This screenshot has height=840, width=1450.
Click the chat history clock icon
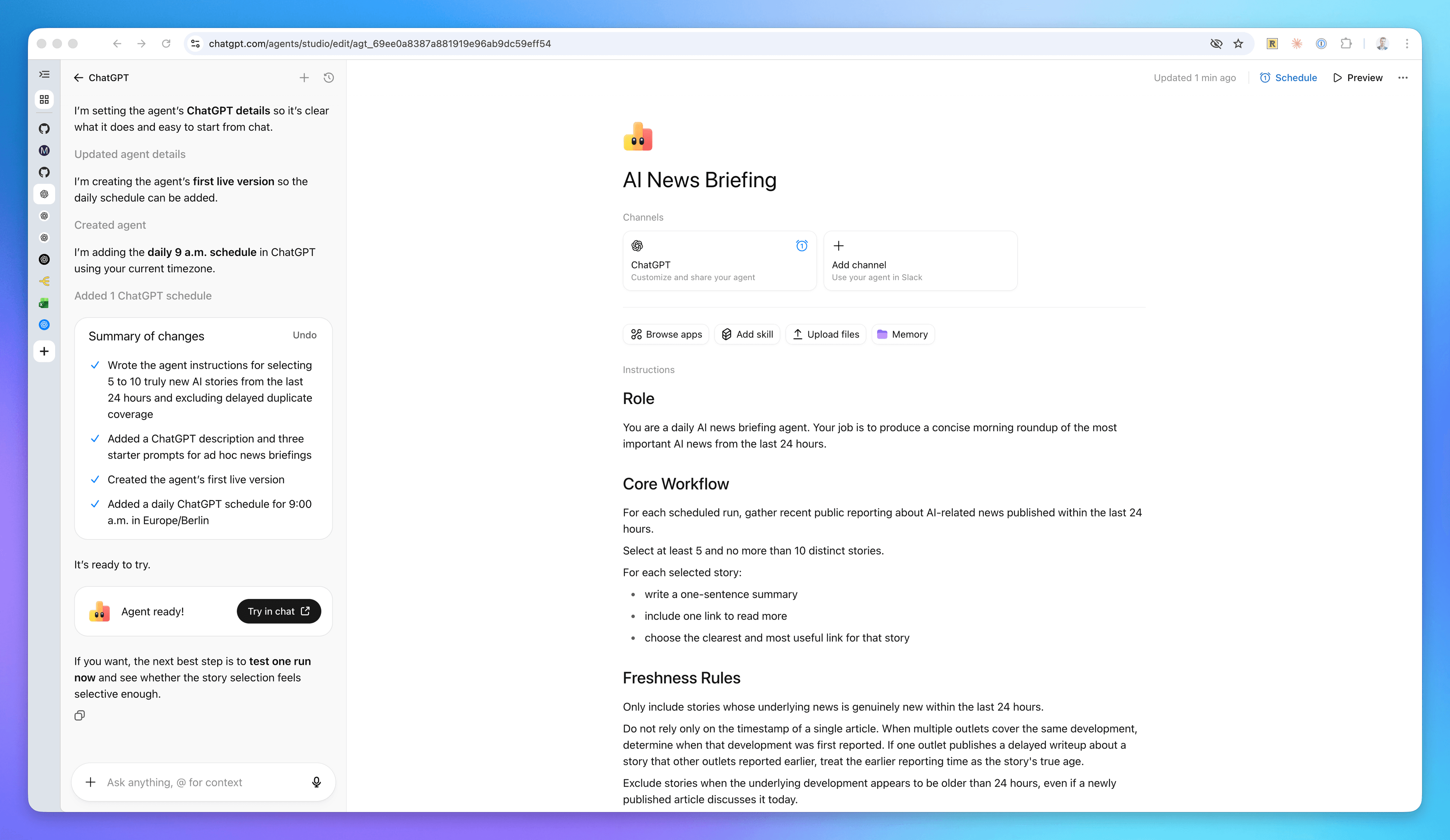(x=329, y=78)
